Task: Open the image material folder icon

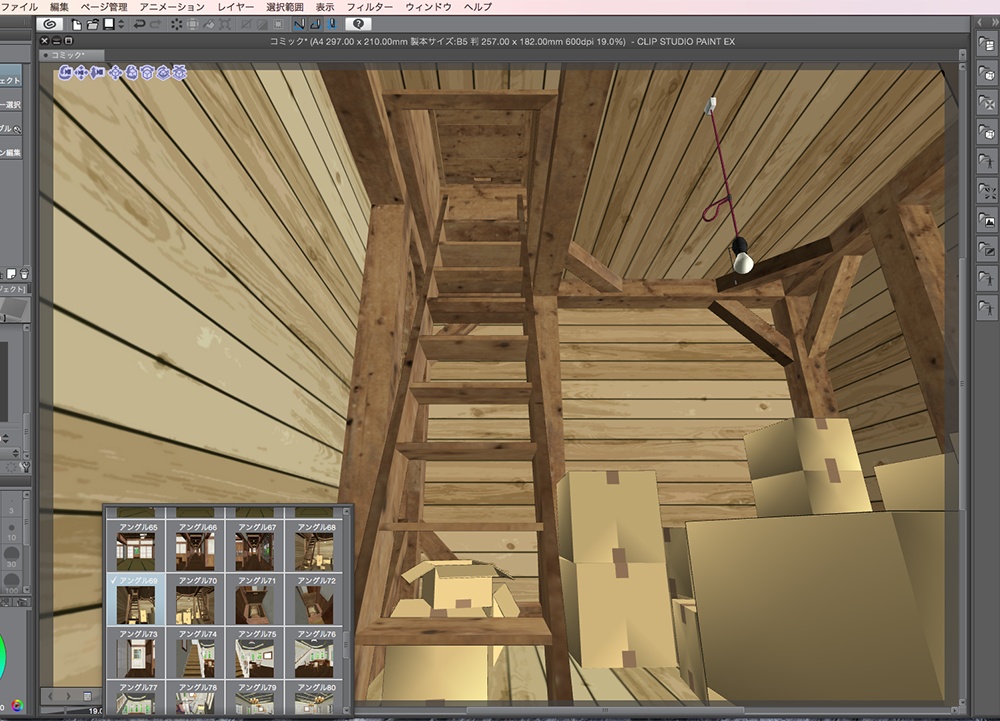Action: coord(986,220)
